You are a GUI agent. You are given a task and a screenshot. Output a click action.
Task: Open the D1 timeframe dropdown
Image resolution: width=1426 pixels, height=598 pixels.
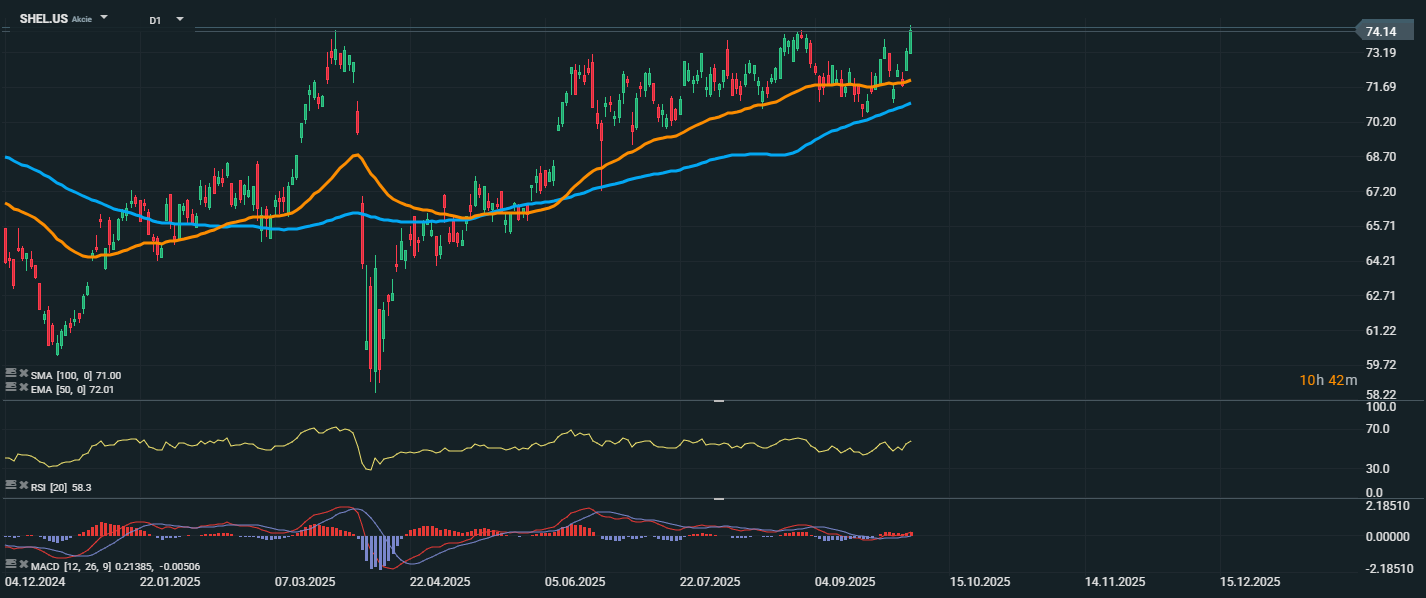point(179,19)
